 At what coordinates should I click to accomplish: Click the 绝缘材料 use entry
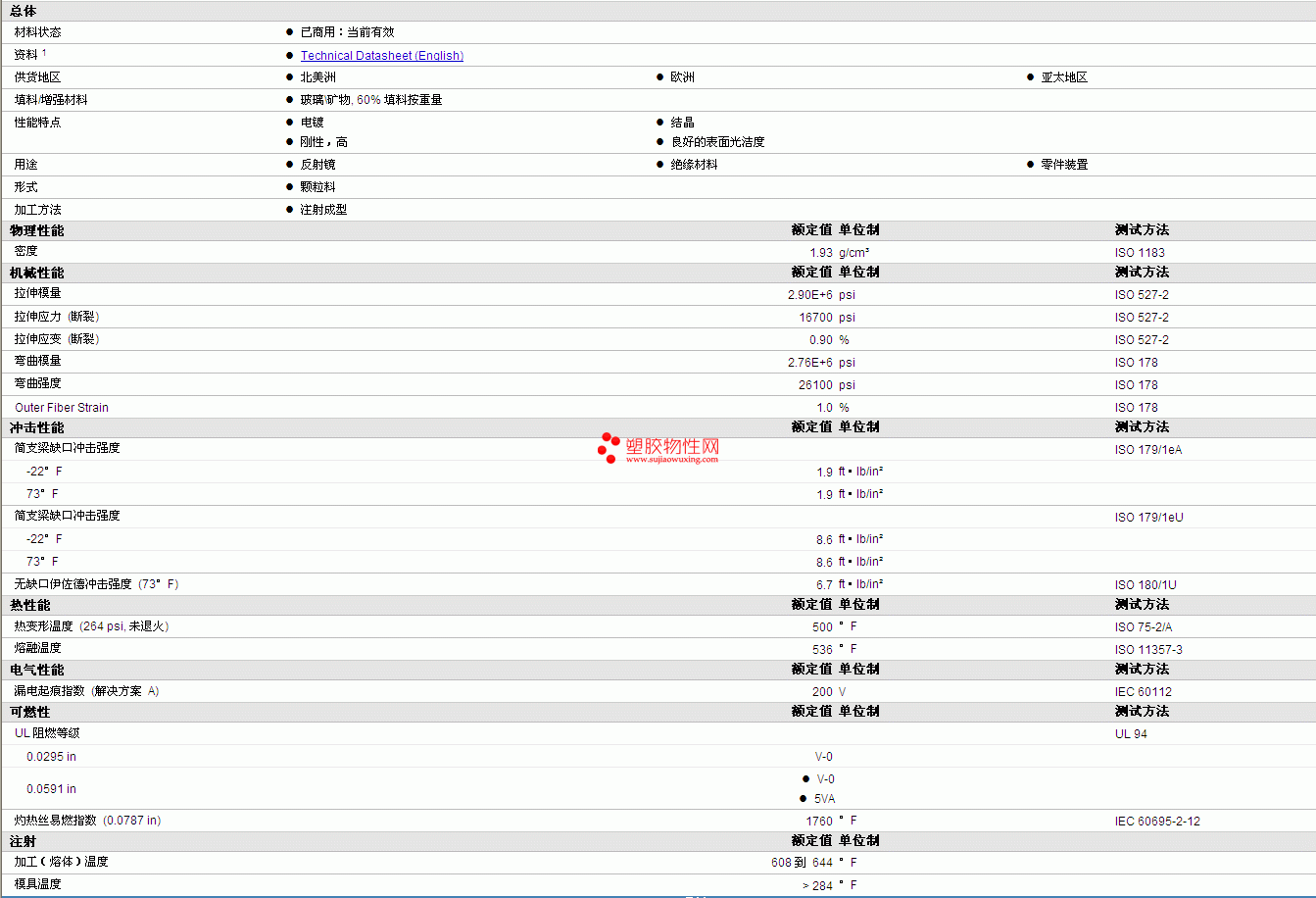coord(694,165)
